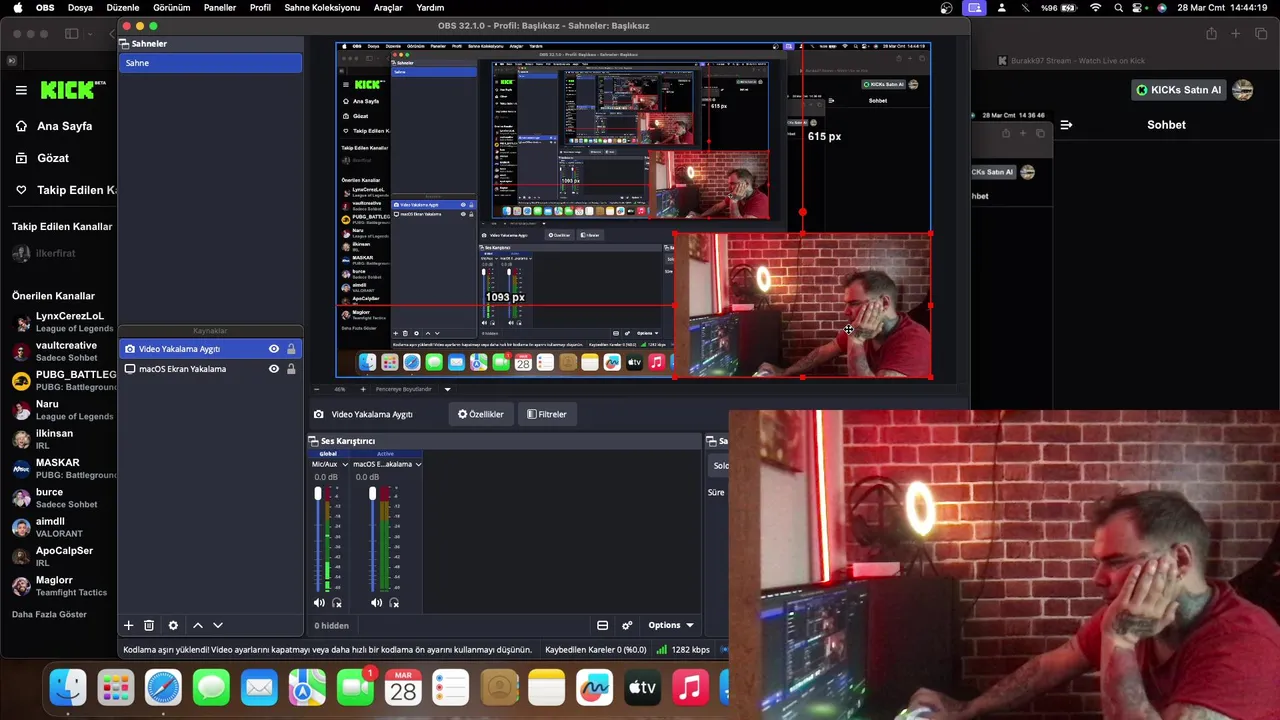The width and height of the screenshot is (1280, 720).
Task: Select Video Yakalama Aygıtı source row
Action: [210, 349]
